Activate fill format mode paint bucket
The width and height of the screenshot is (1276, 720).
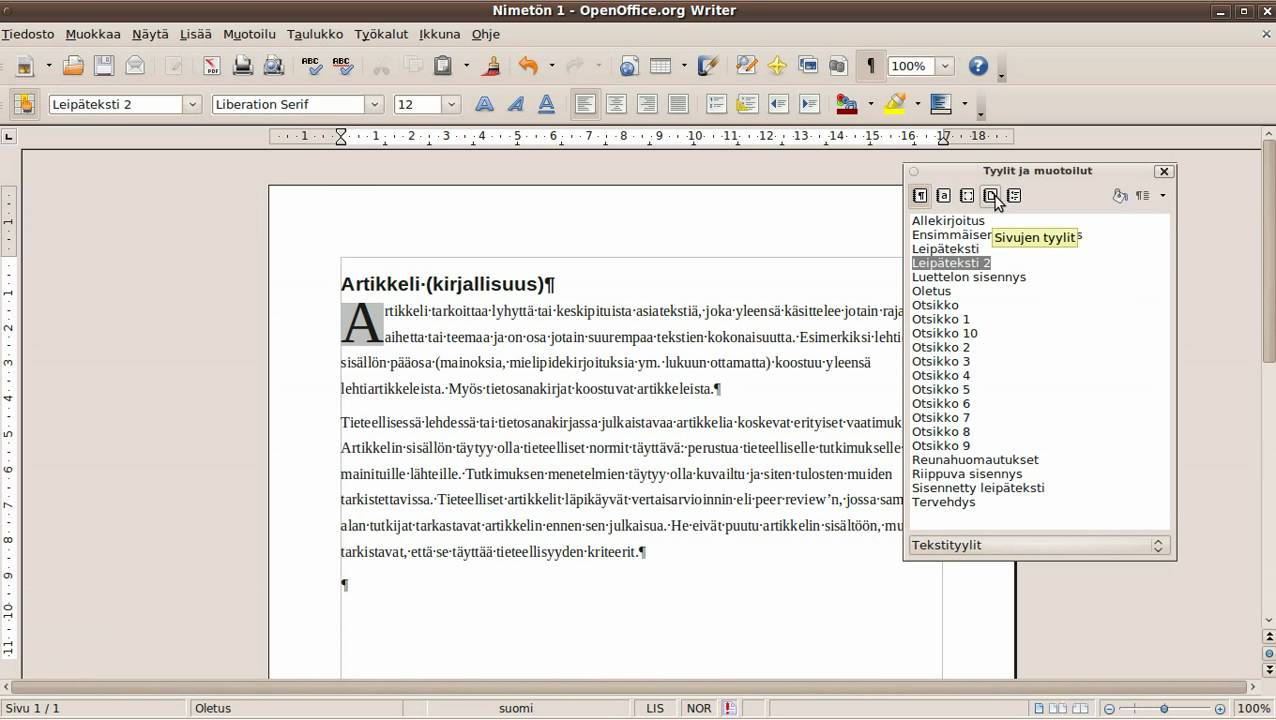1120,196
